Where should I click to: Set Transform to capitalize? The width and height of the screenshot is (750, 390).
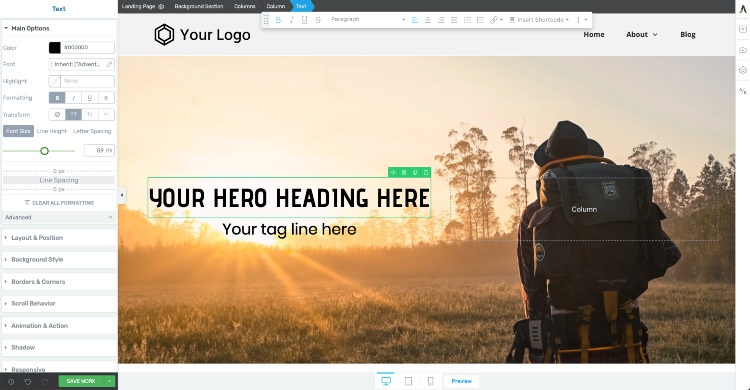tap(89, 114)
